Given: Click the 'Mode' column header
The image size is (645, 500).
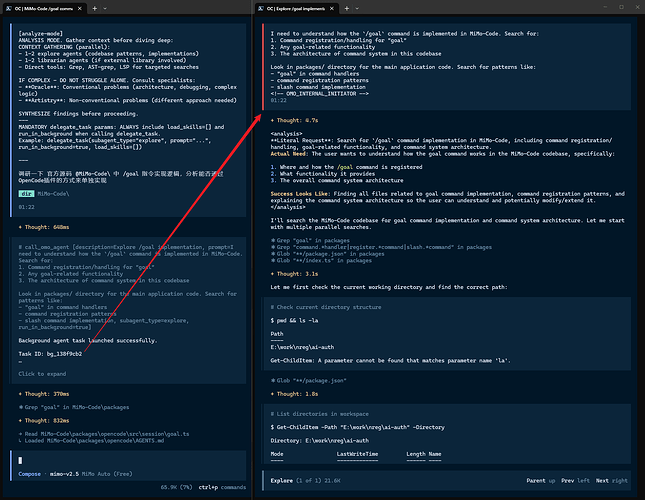Looking at the screenshot, I should tap(277, 454).
